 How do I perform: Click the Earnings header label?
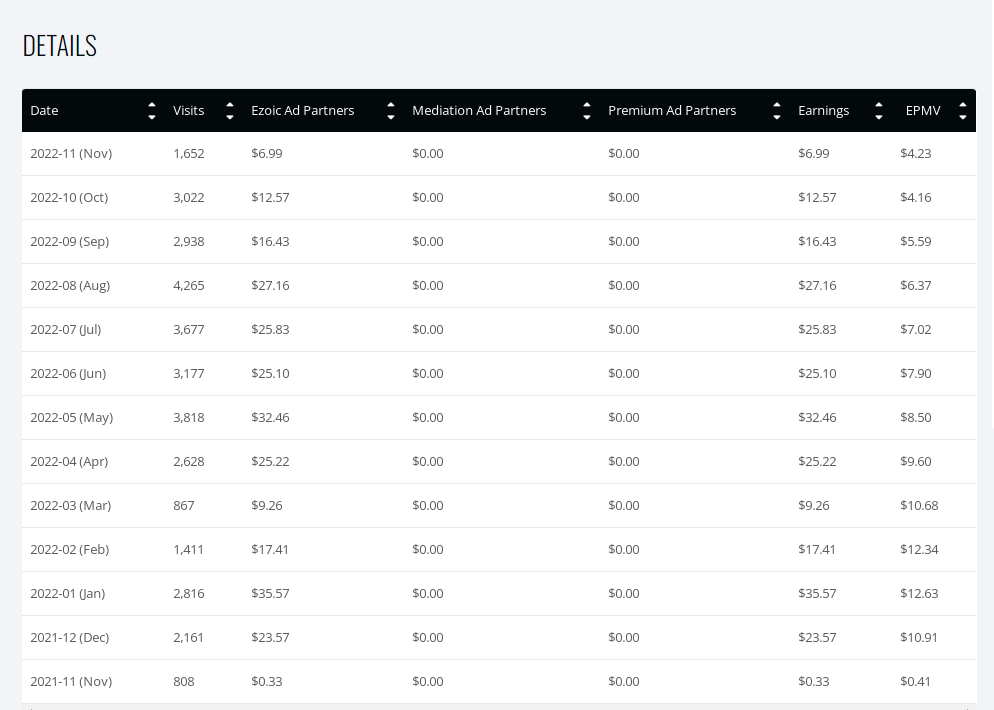tap(823, 111)
